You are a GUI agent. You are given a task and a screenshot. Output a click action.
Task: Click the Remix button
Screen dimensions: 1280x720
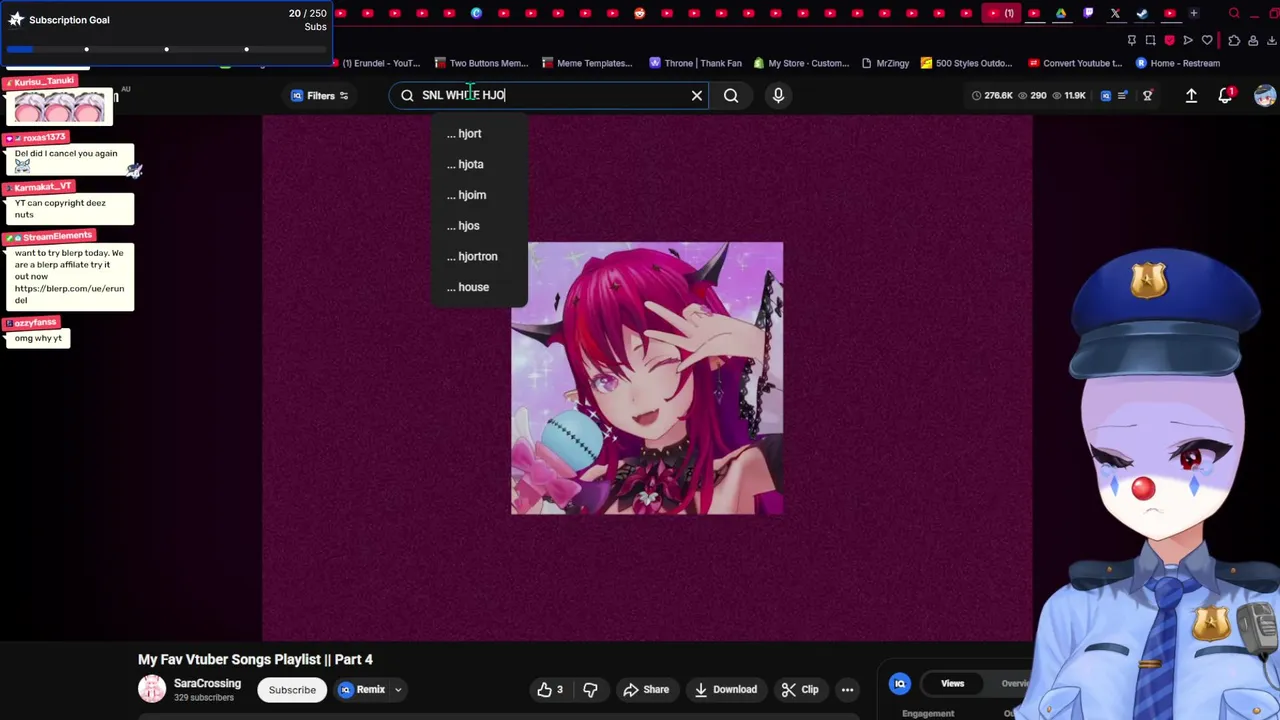[x=362, y=689]
